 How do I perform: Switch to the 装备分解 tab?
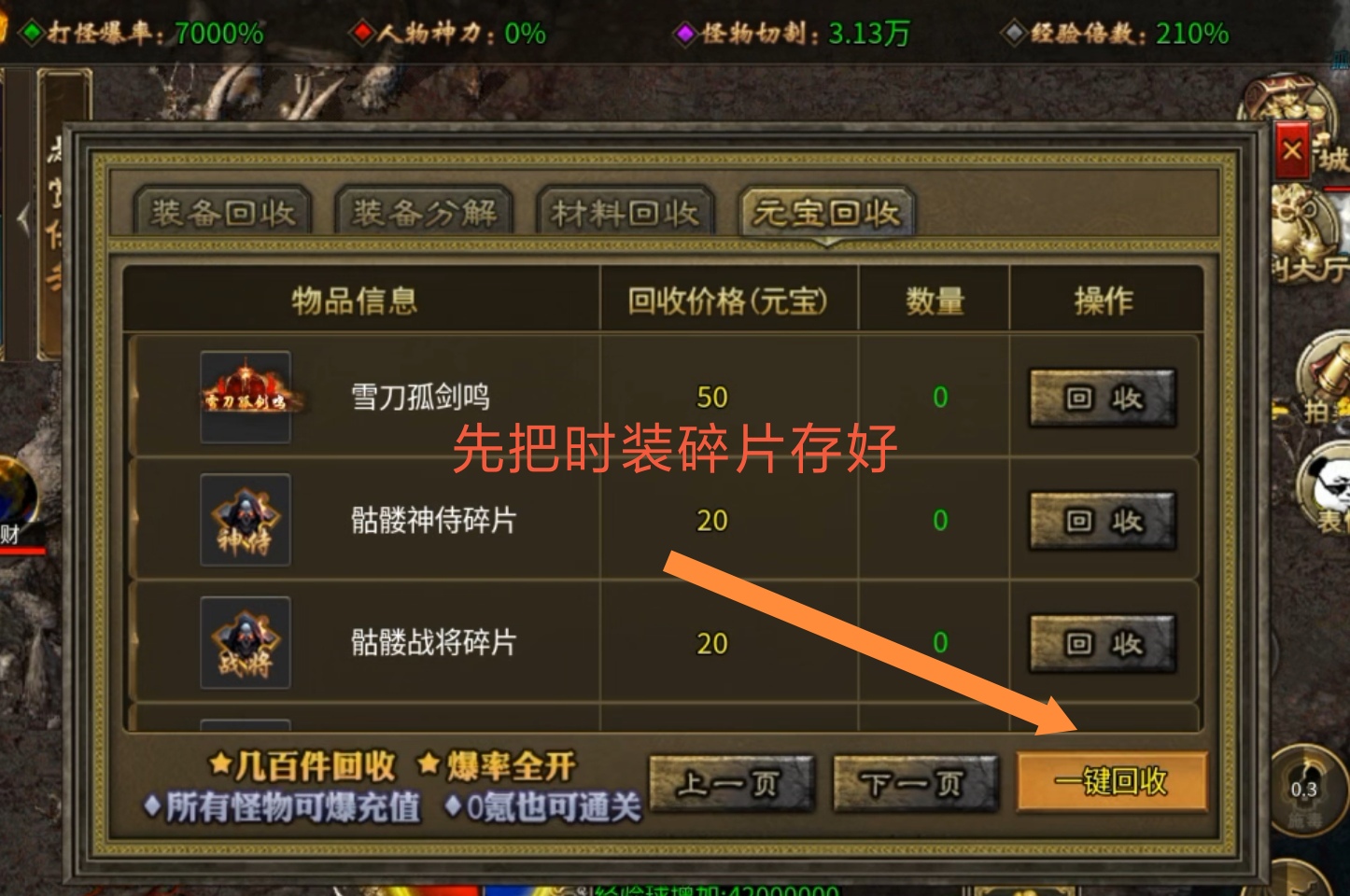[x=424, y=213]
